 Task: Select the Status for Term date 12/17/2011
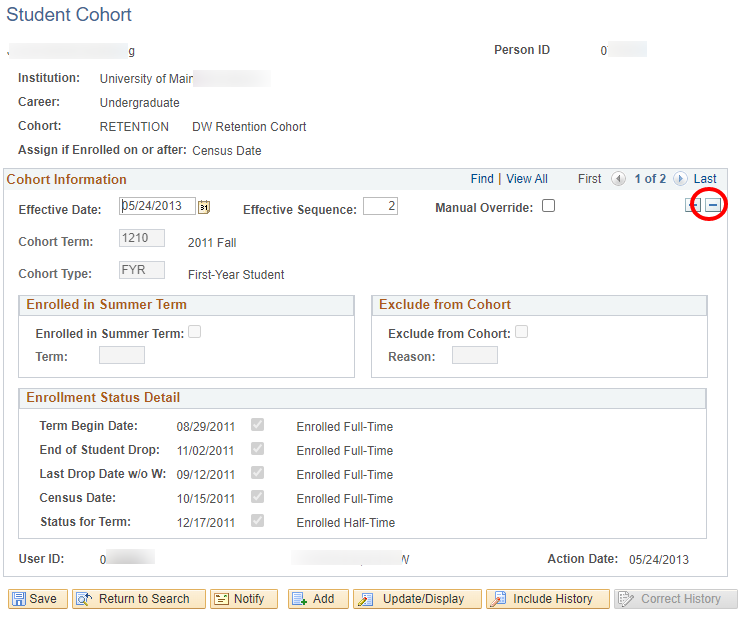(206, 523)
